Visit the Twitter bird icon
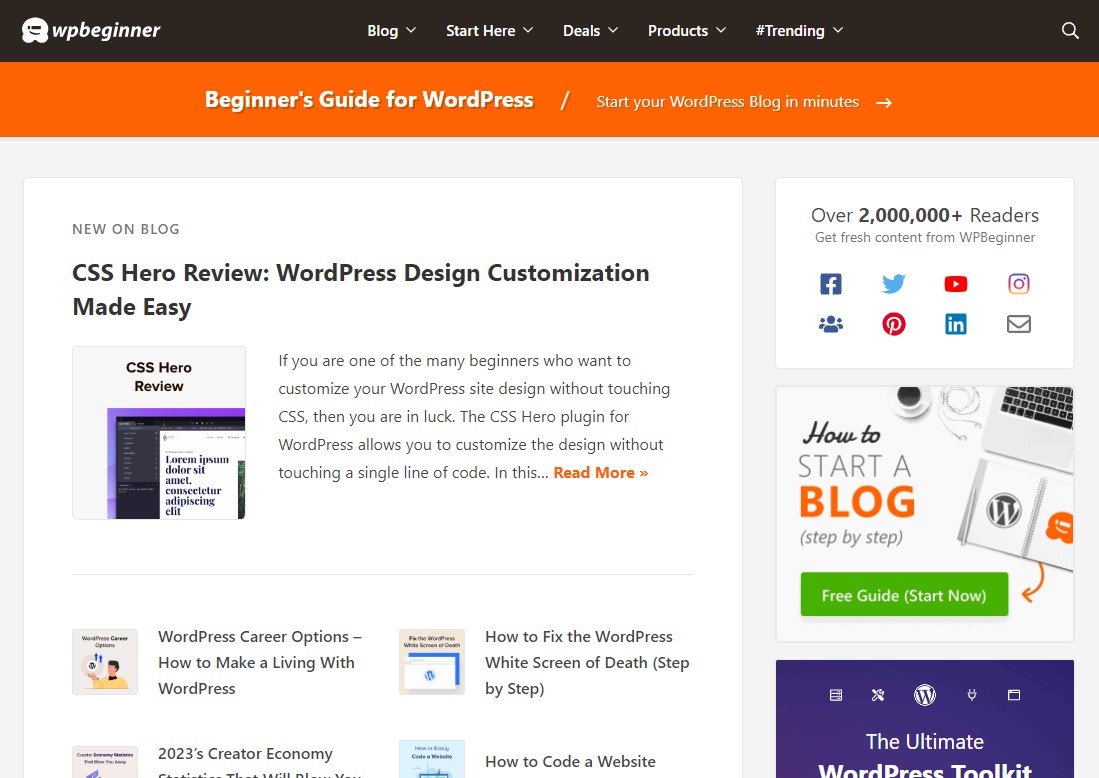1099x778 pixels. click(x=894, y=284)
